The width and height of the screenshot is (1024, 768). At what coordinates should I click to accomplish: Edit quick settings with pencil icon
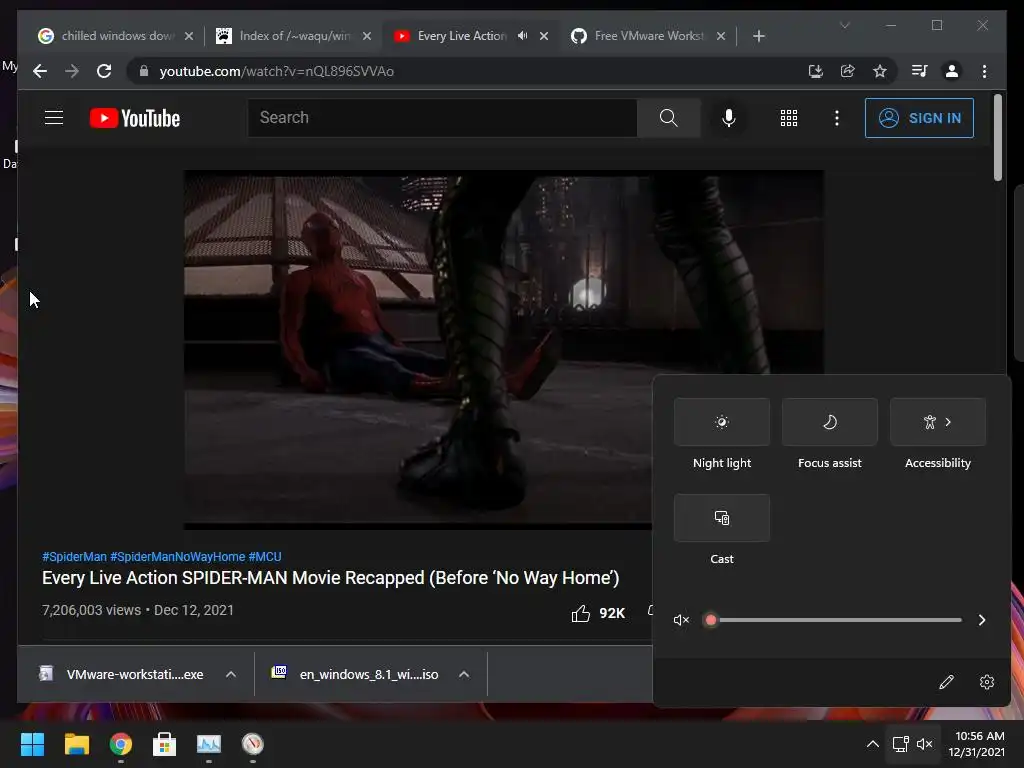click(x=946, y=682)
